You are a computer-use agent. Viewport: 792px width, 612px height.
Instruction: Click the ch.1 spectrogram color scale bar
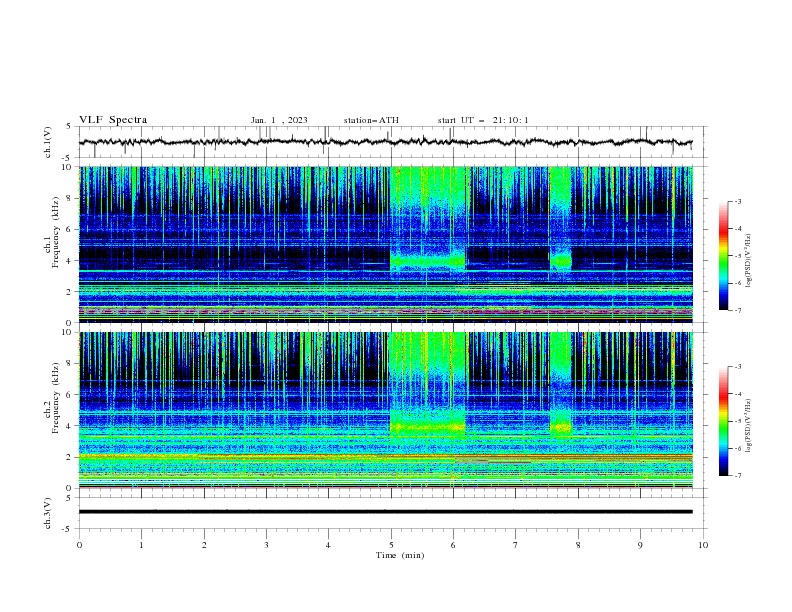coord(723,256)
